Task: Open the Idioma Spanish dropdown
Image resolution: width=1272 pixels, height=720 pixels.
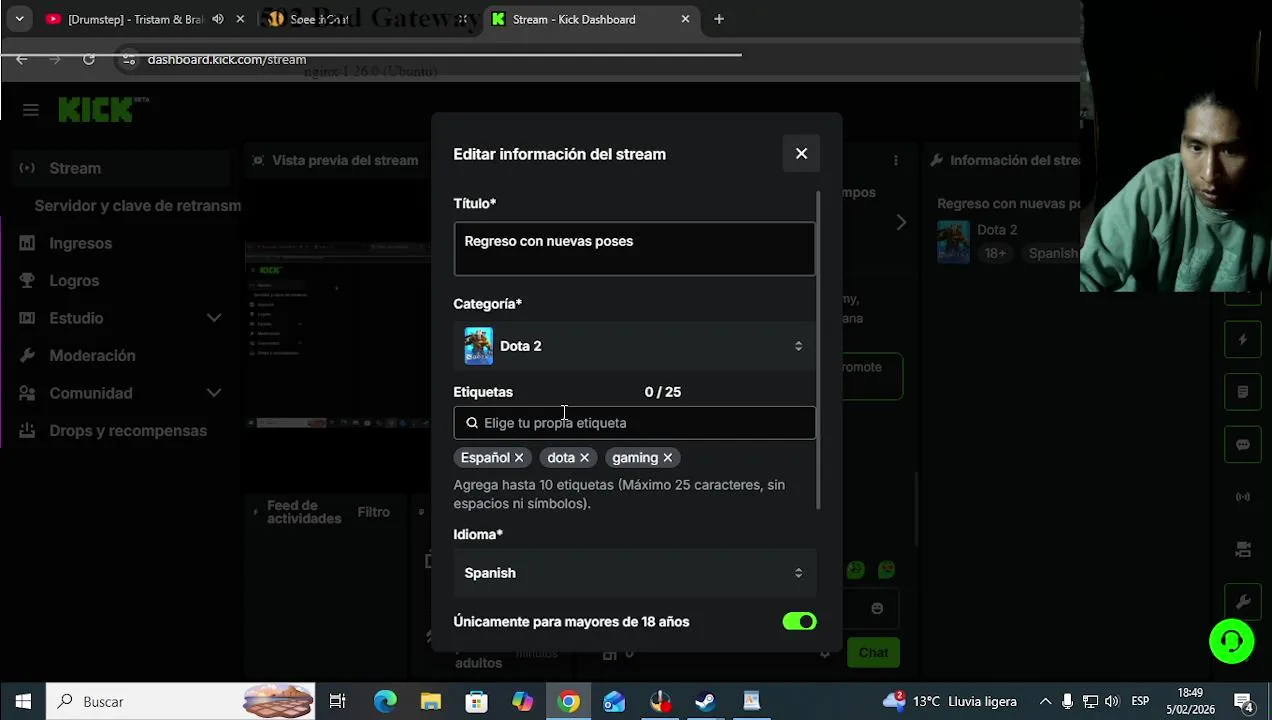Action: pos(634,573)
